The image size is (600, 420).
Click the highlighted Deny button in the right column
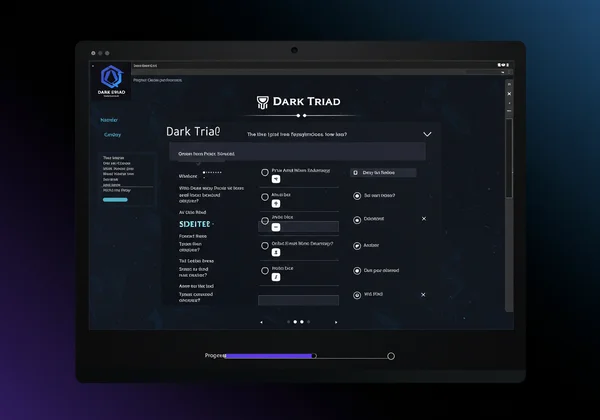pos(383,173)
